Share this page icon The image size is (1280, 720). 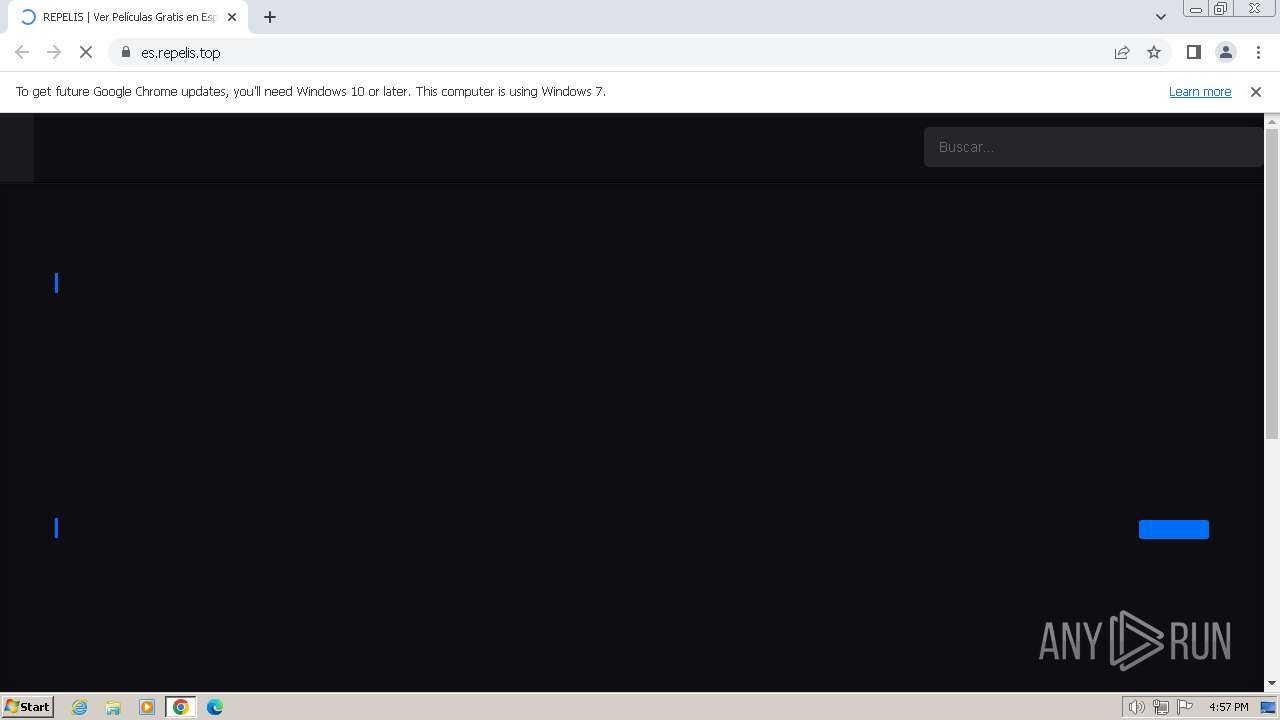coord(1122,53)
